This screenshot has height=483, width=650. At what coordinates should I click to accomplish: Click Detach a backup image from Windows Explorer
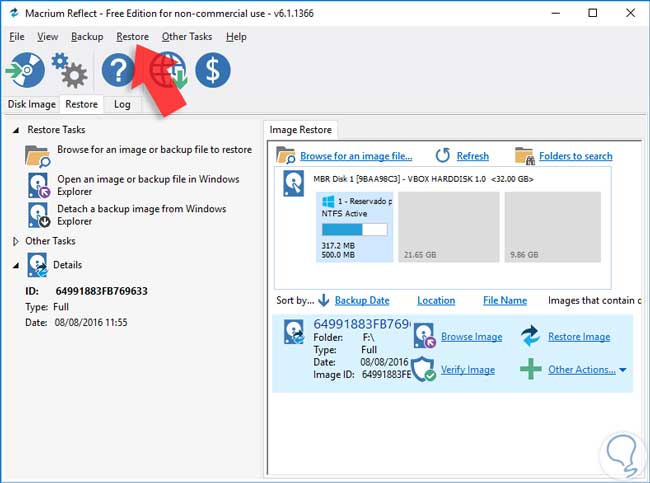pyautogui.click(x=141, y=215)
